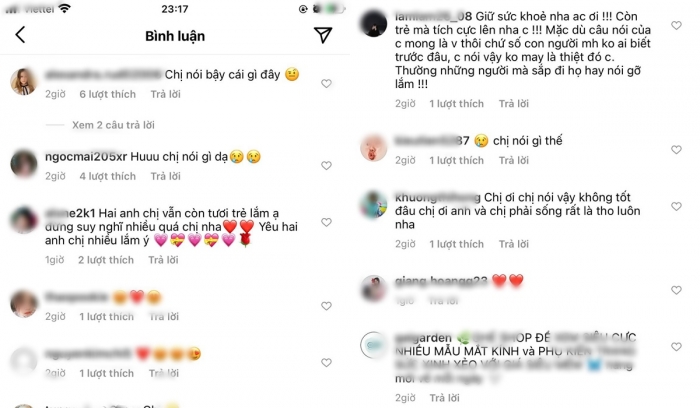Screen dimensions: 700x408
Task: Expand 'Xem 2 câu trả lời' replies
Action: pyautogui.click(x=113, y=125)
